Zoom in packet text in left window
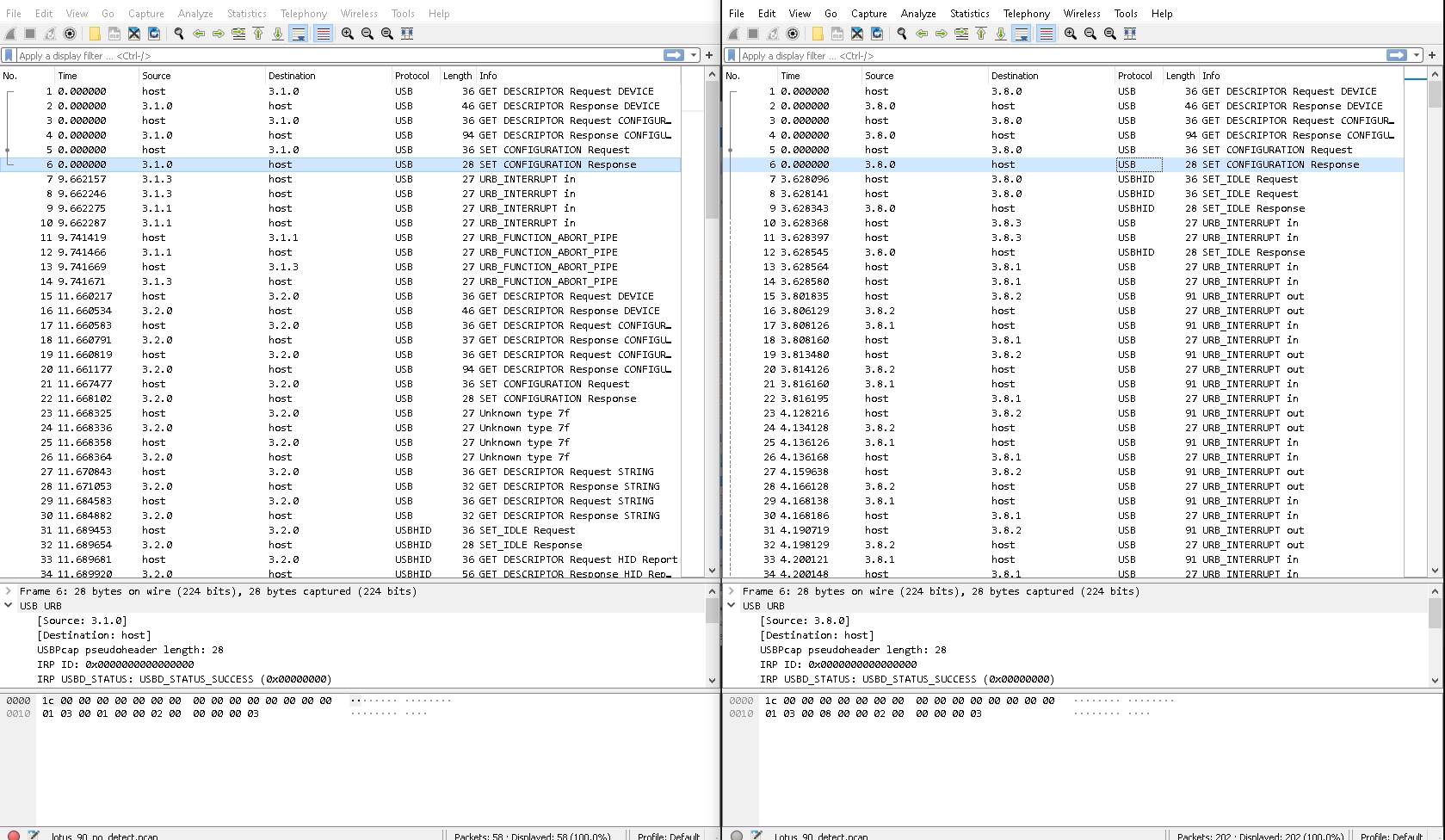Screen dimensions: 1445x840 click(x=348, y=34)
